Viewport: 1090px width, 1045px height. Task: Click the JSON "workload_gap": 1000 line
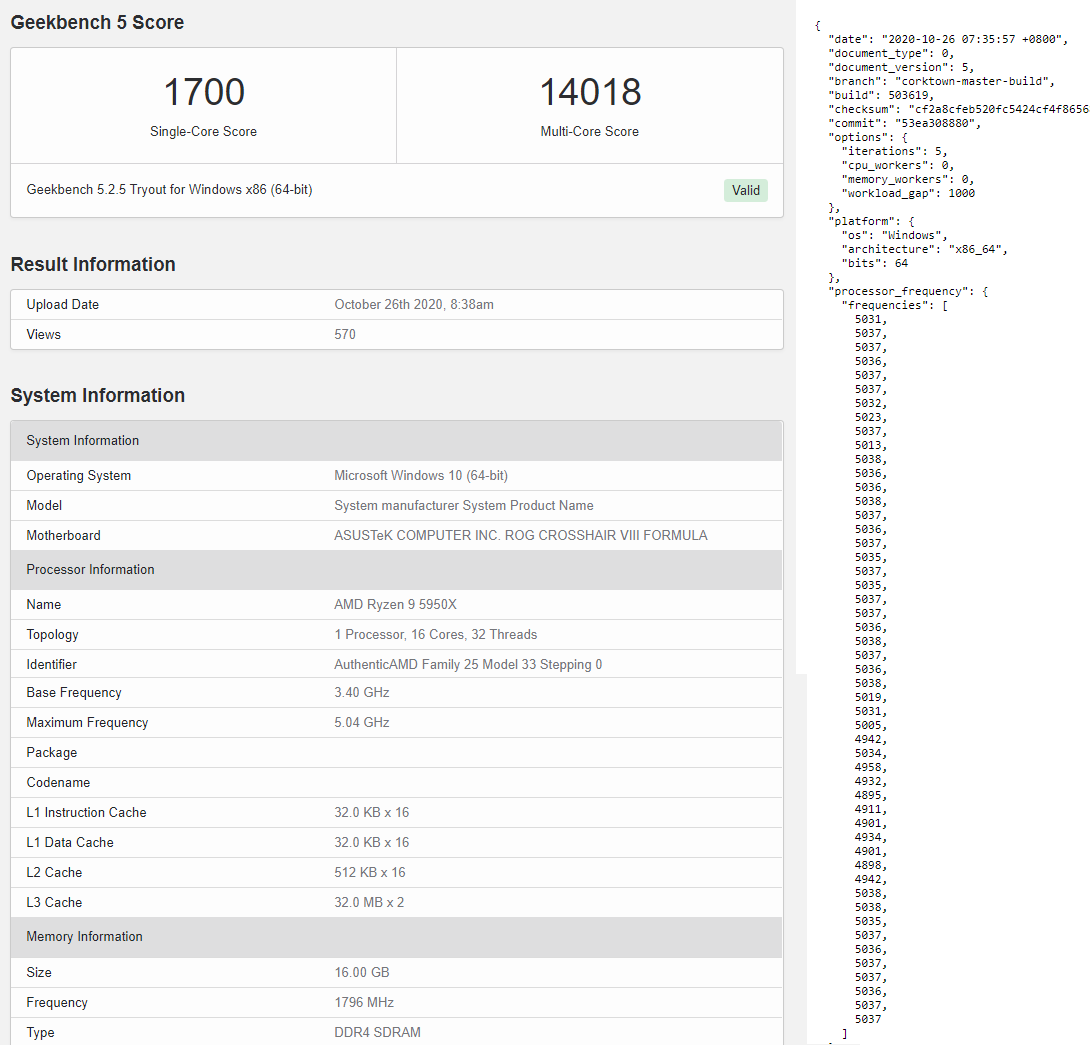(908, 193)
